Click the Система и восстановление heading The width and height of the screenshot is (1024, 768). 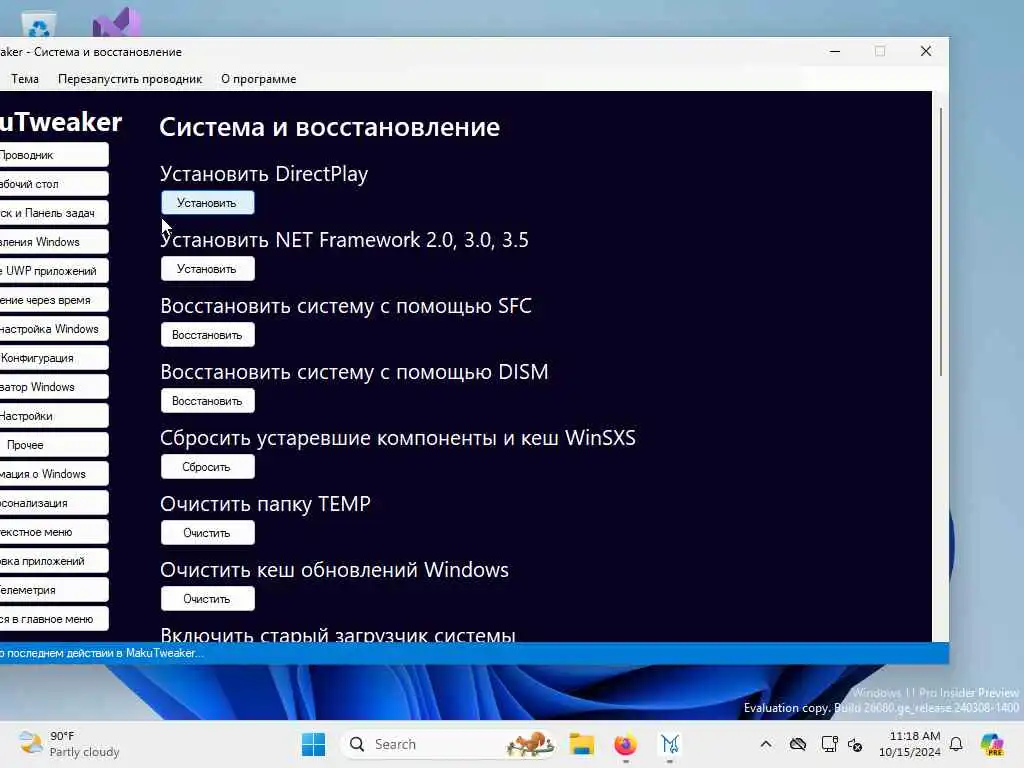pos(329,127)
